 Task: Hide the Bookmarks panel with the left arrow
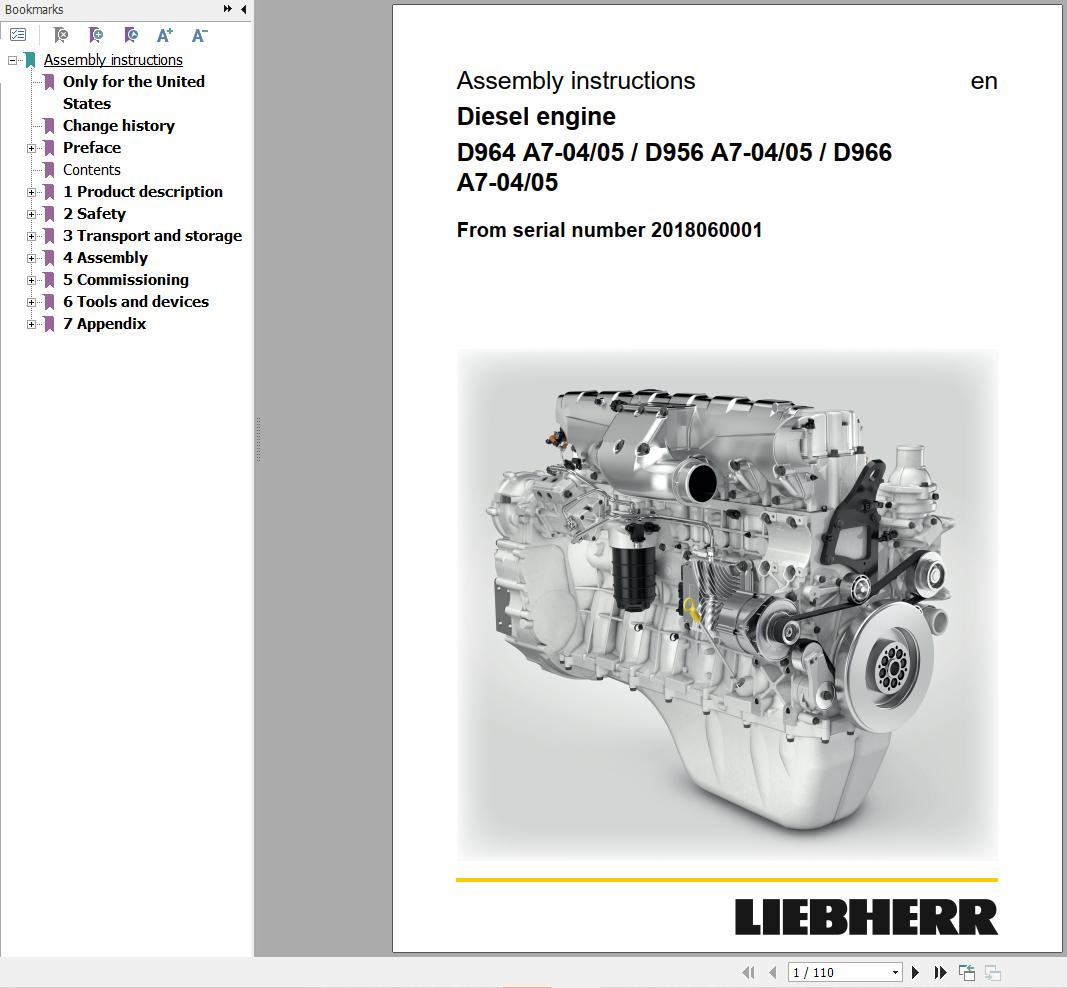[244, 9]
